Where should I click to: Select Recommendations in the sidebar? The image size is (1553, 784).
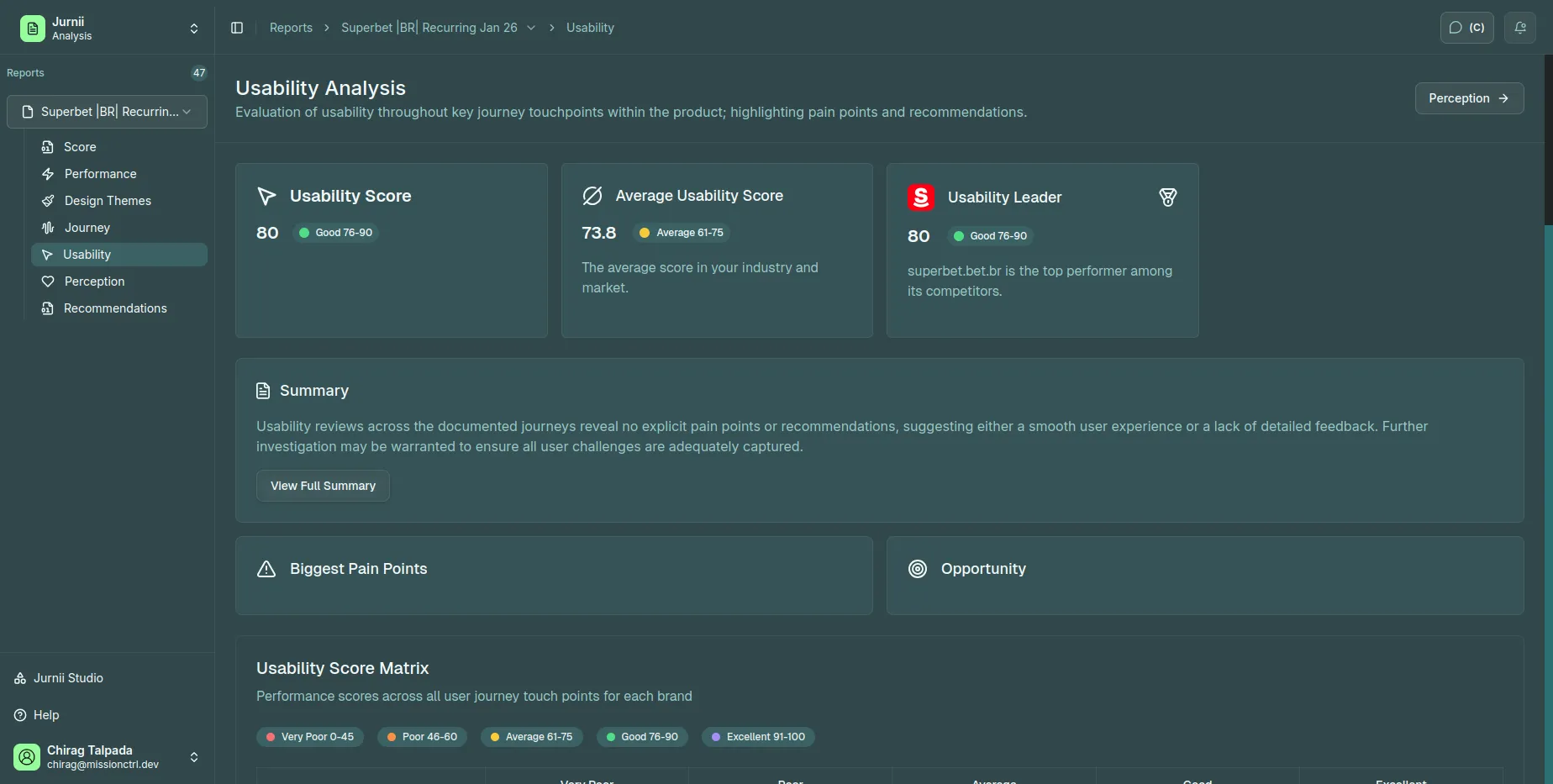click(x=115, y=308)
